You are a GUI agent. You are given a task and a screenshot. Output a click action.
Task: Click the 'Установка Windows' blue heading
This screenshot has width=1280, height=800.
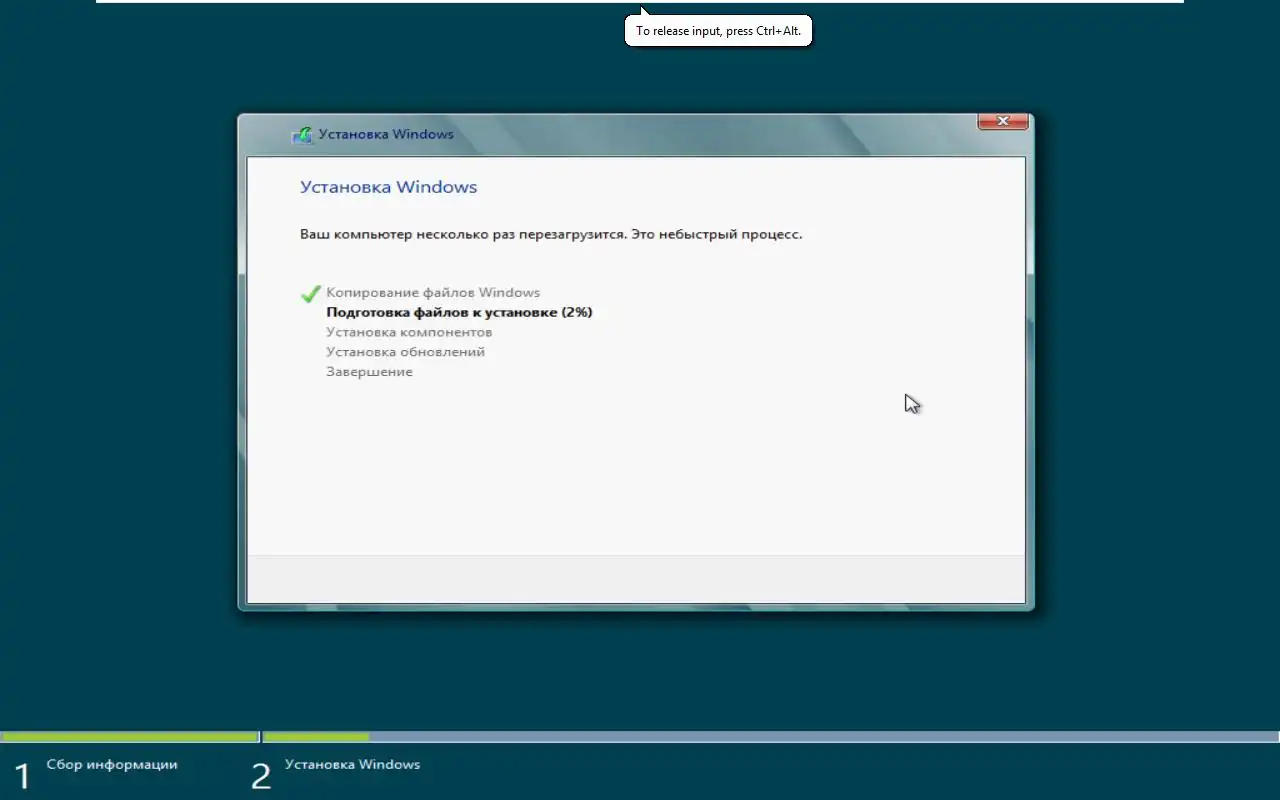[x=388, y=187]
